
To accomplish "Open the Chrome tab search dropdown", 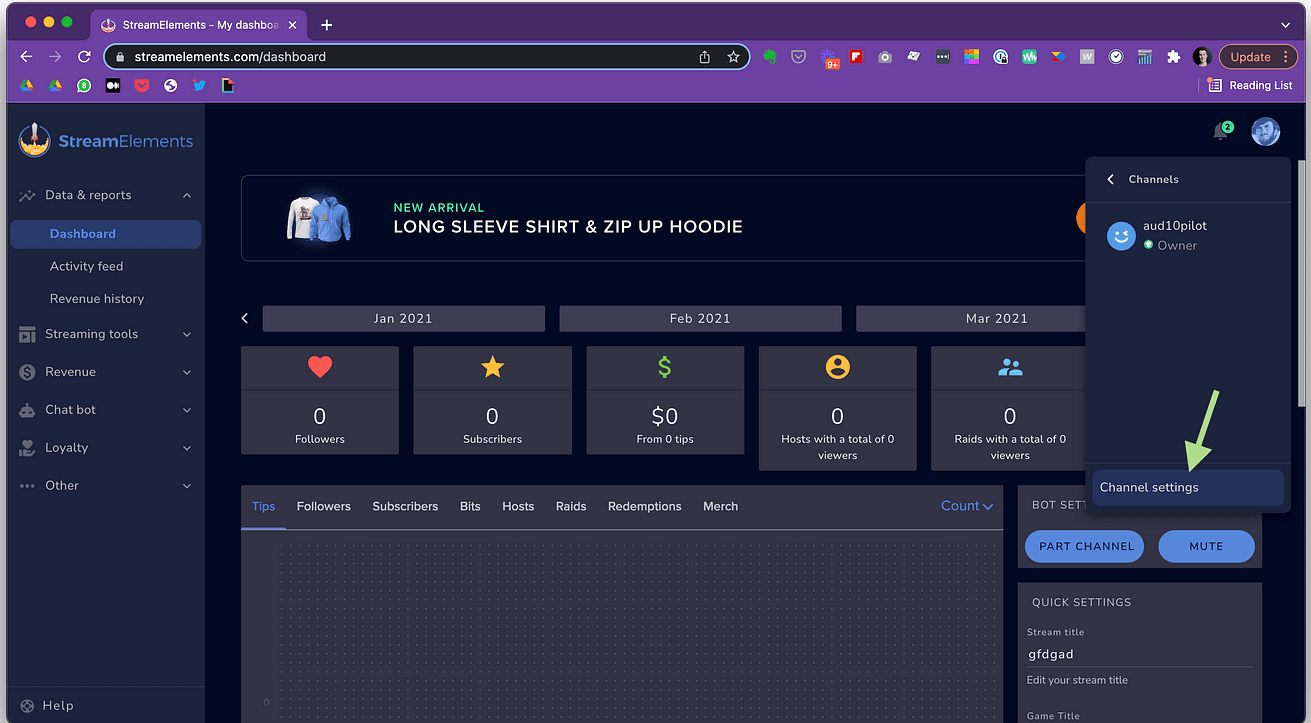I will click(1285, 25).
